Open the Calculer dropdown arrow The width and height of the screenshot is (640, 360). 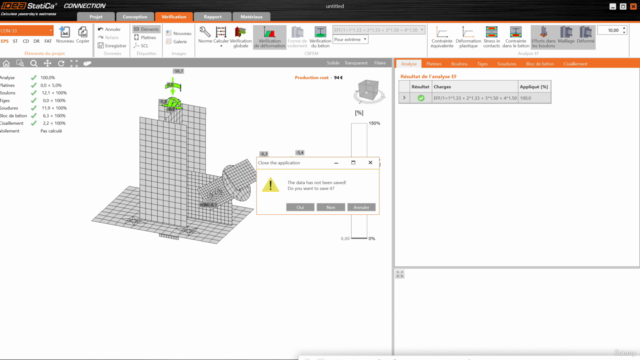[x=221, y=46]
